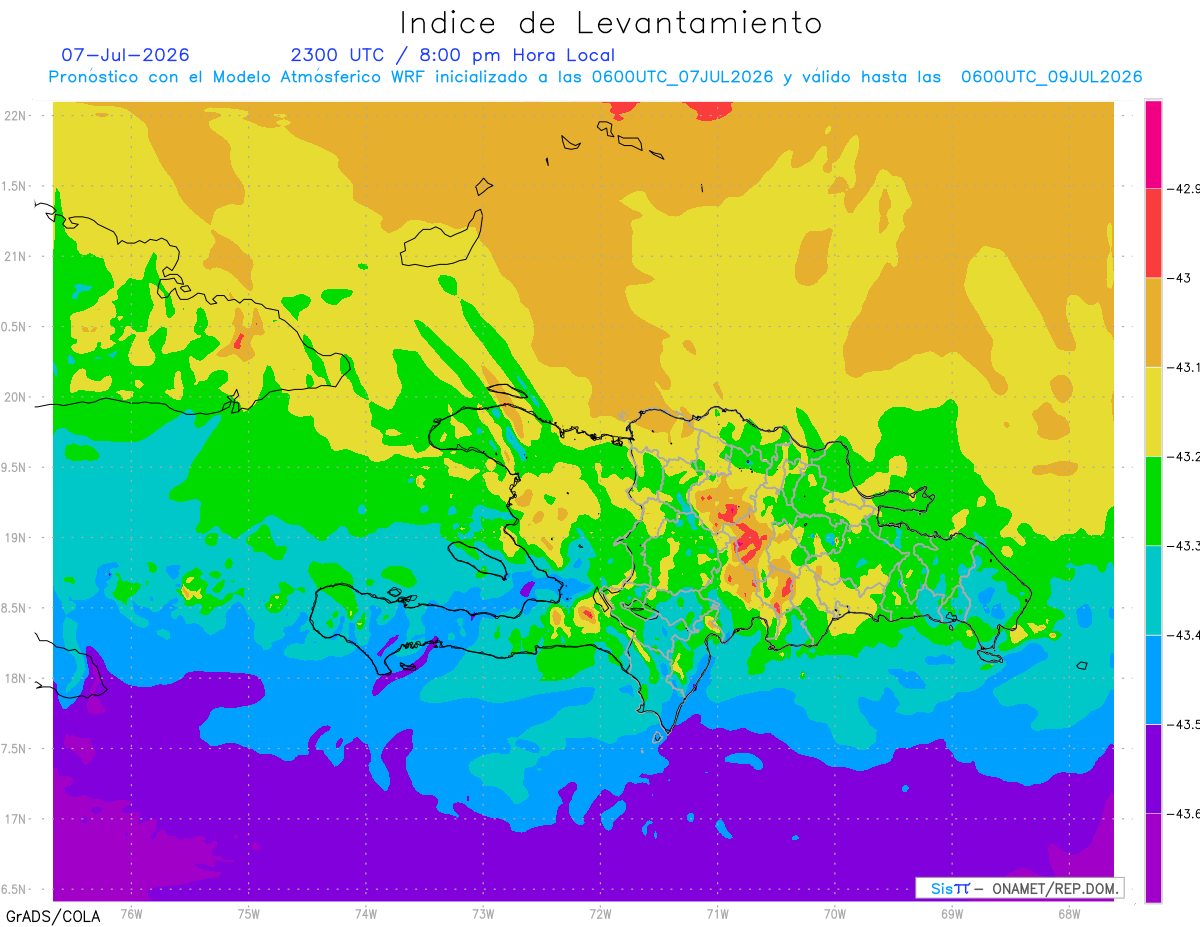Pick the teal legend swatch between -43.3 and -43.4
This screenshot has height=927, width=1200.
pos(1153,589)
